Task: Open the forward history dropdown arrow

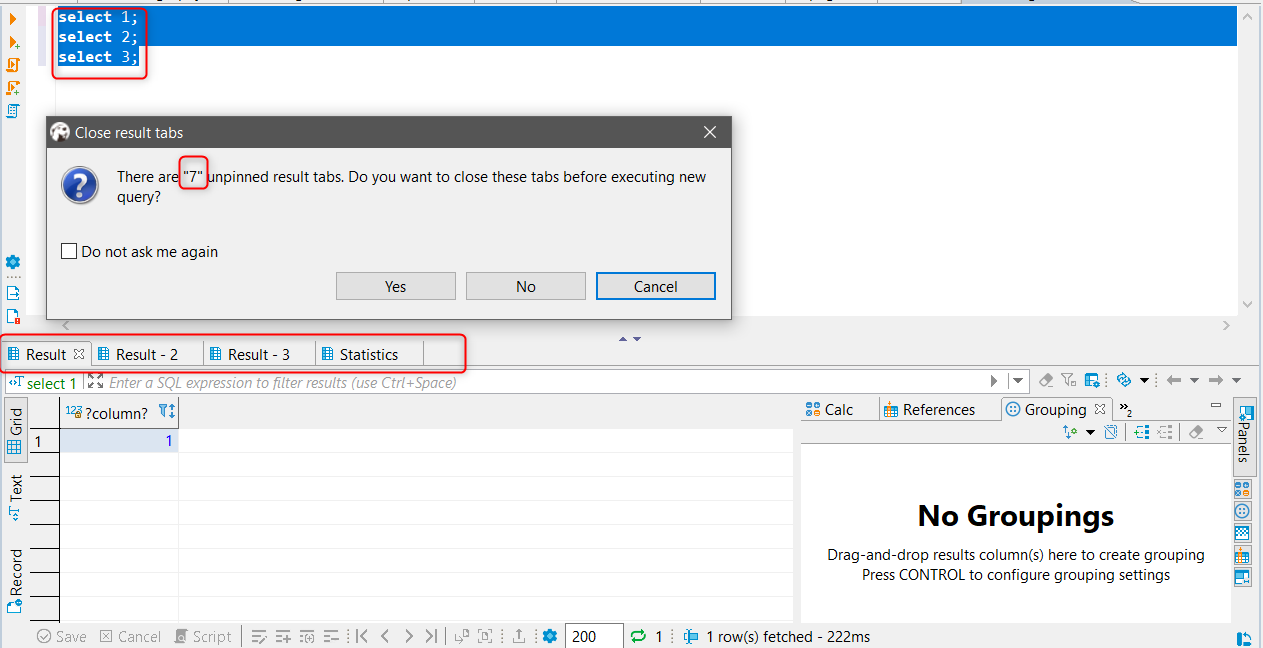Action: [x=1236, y=380]
